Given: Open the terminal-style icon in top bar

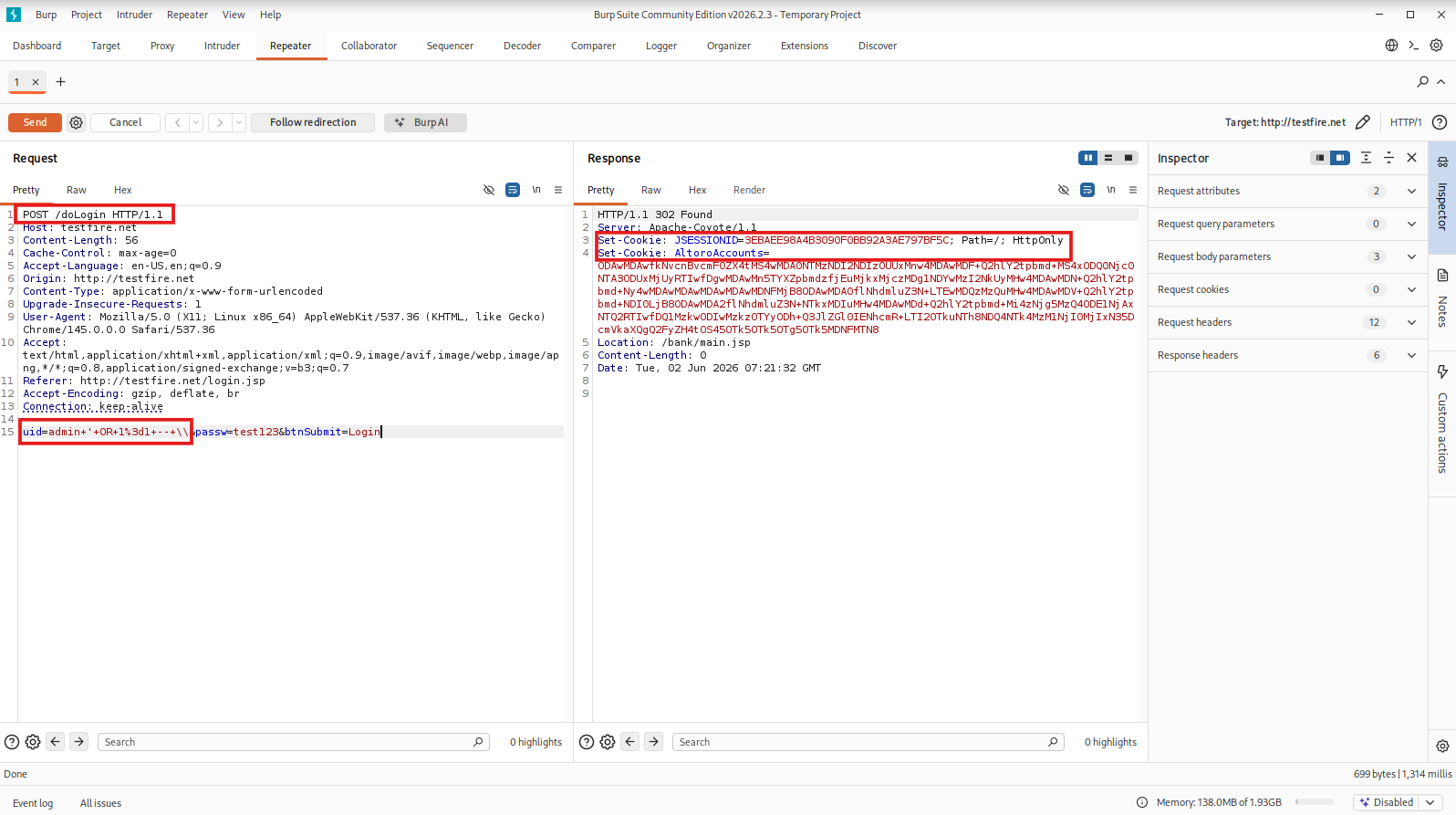Looking at the screenshot, I should pyautogui.click(x=1413, y=46).
